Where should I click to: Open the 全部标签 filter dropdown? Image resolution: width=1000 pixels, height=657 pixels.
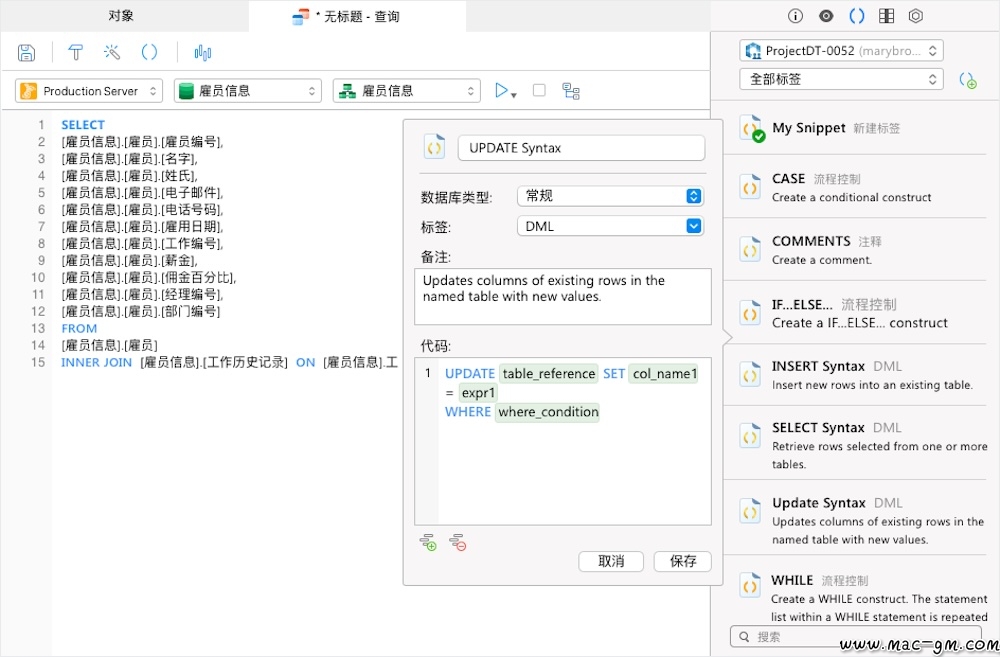(841, 79)
